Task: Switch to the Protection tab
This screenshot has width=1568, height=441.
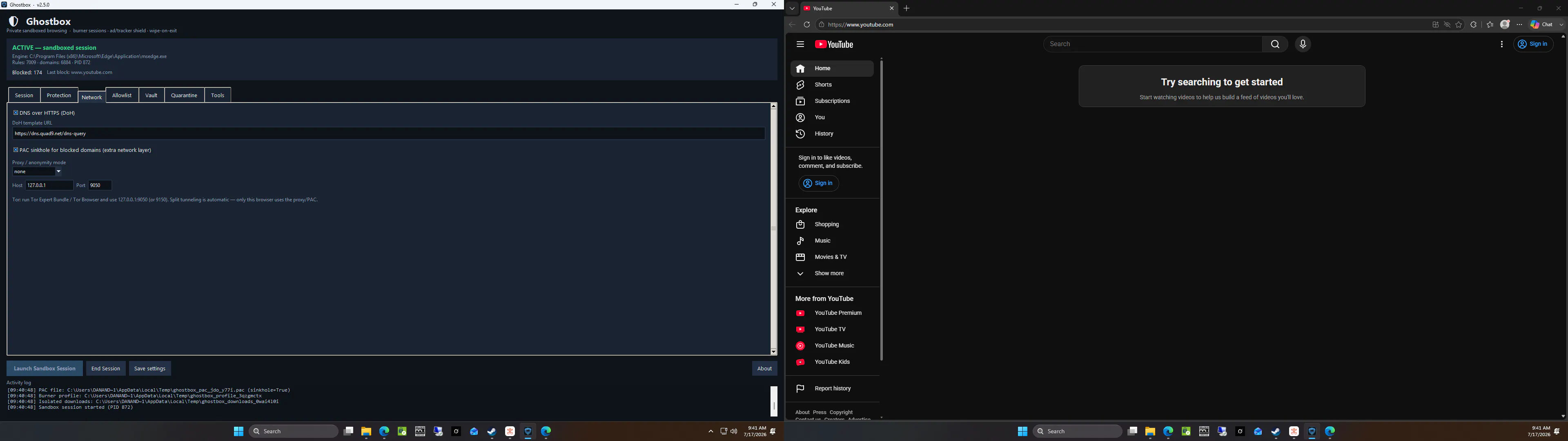Action: pos(59,95)
